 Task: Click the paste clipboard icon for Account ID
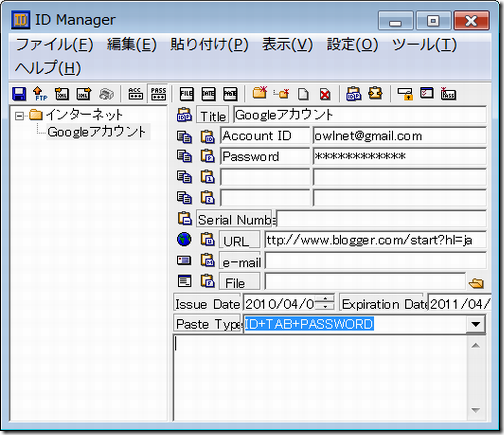(207, 137)
